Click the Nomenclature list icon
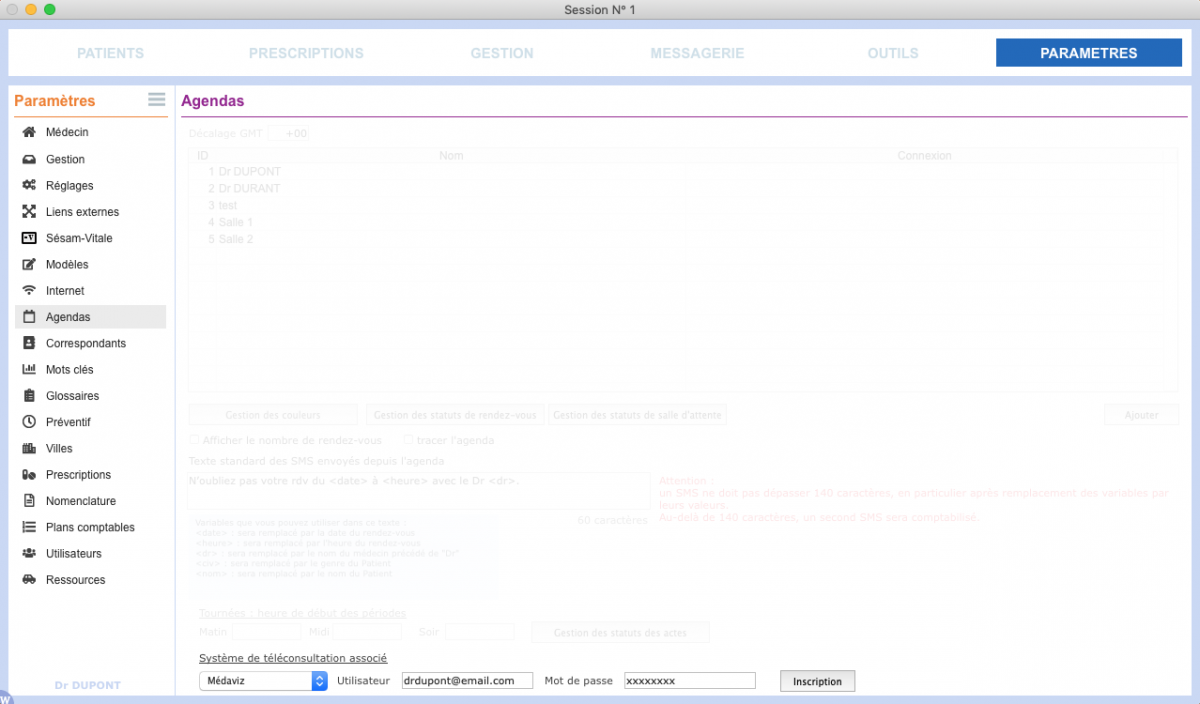Screen dimensions: 1200x704 coord(29,501)
